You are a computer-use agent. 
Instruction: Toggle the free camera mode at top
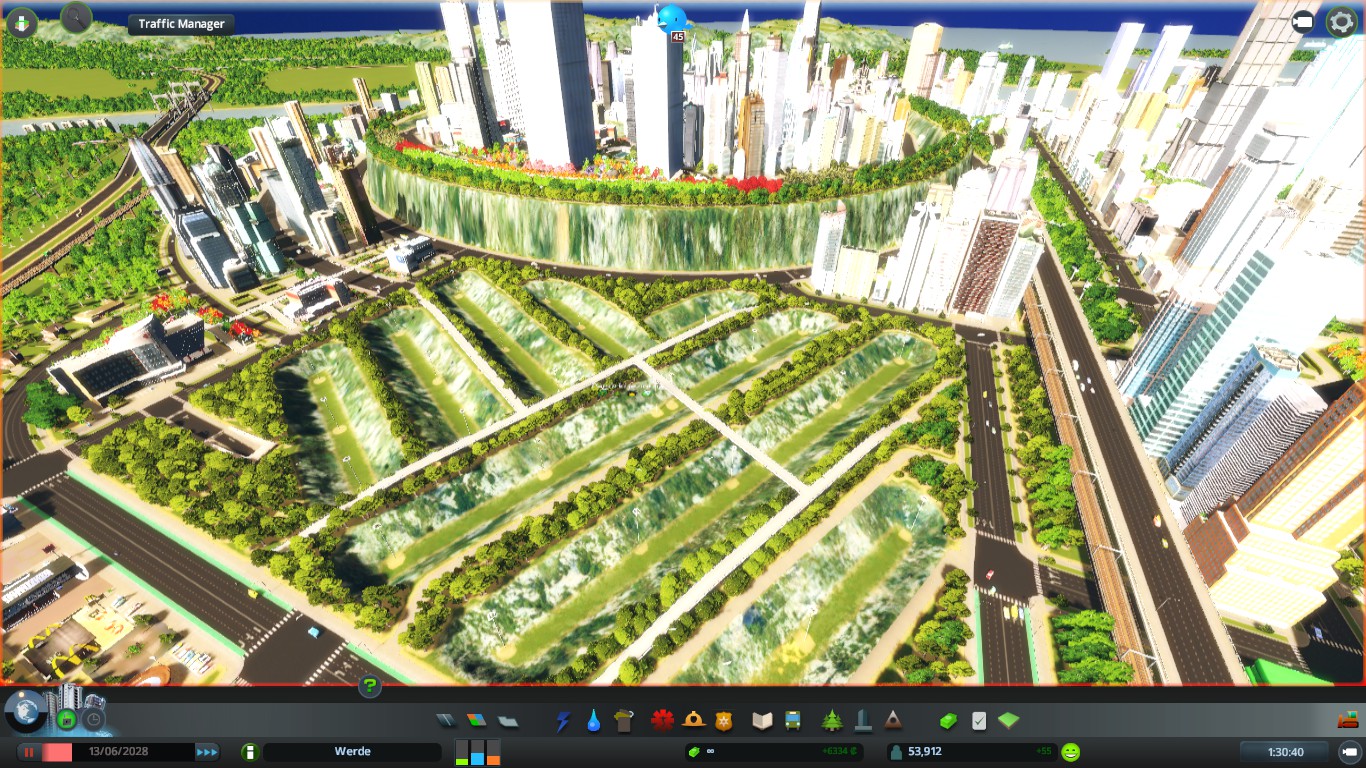point(1303,21)
